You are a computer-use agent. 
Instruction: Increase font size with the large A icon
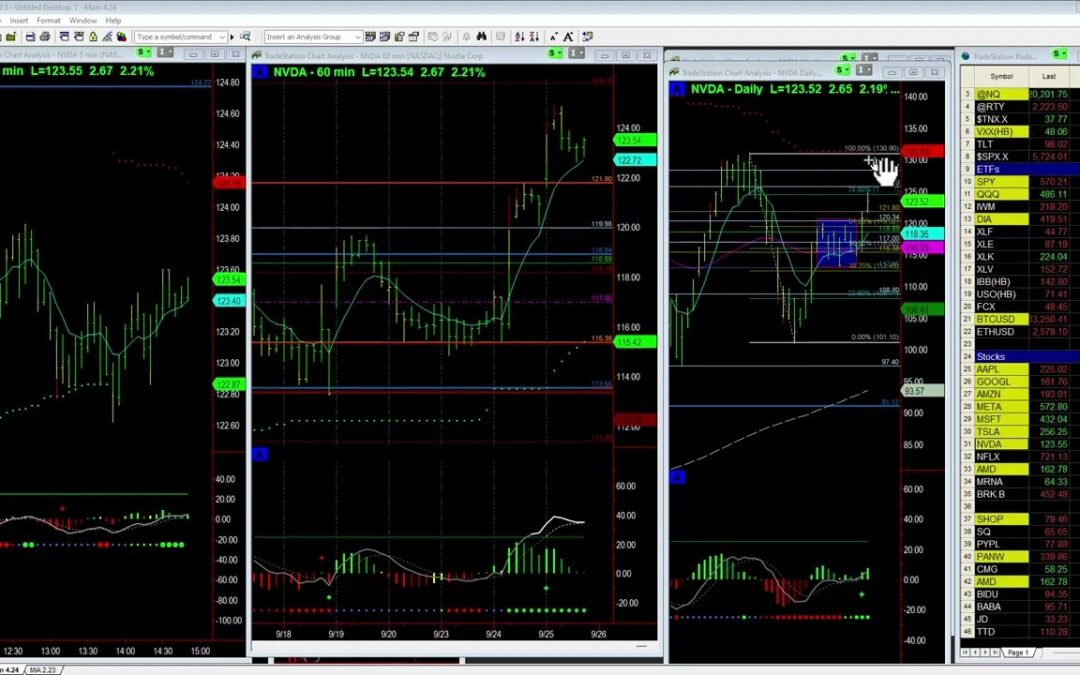(x=568, y=37)
